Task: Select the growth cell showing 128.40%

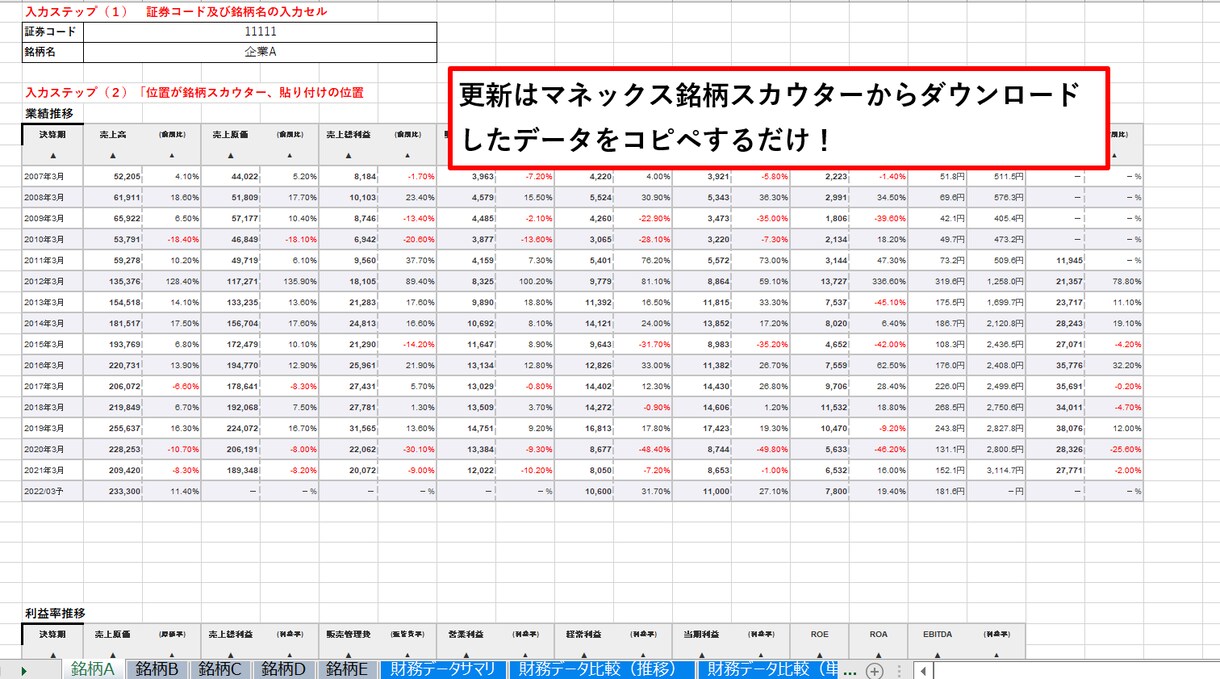Action: [x=172, y=281]
